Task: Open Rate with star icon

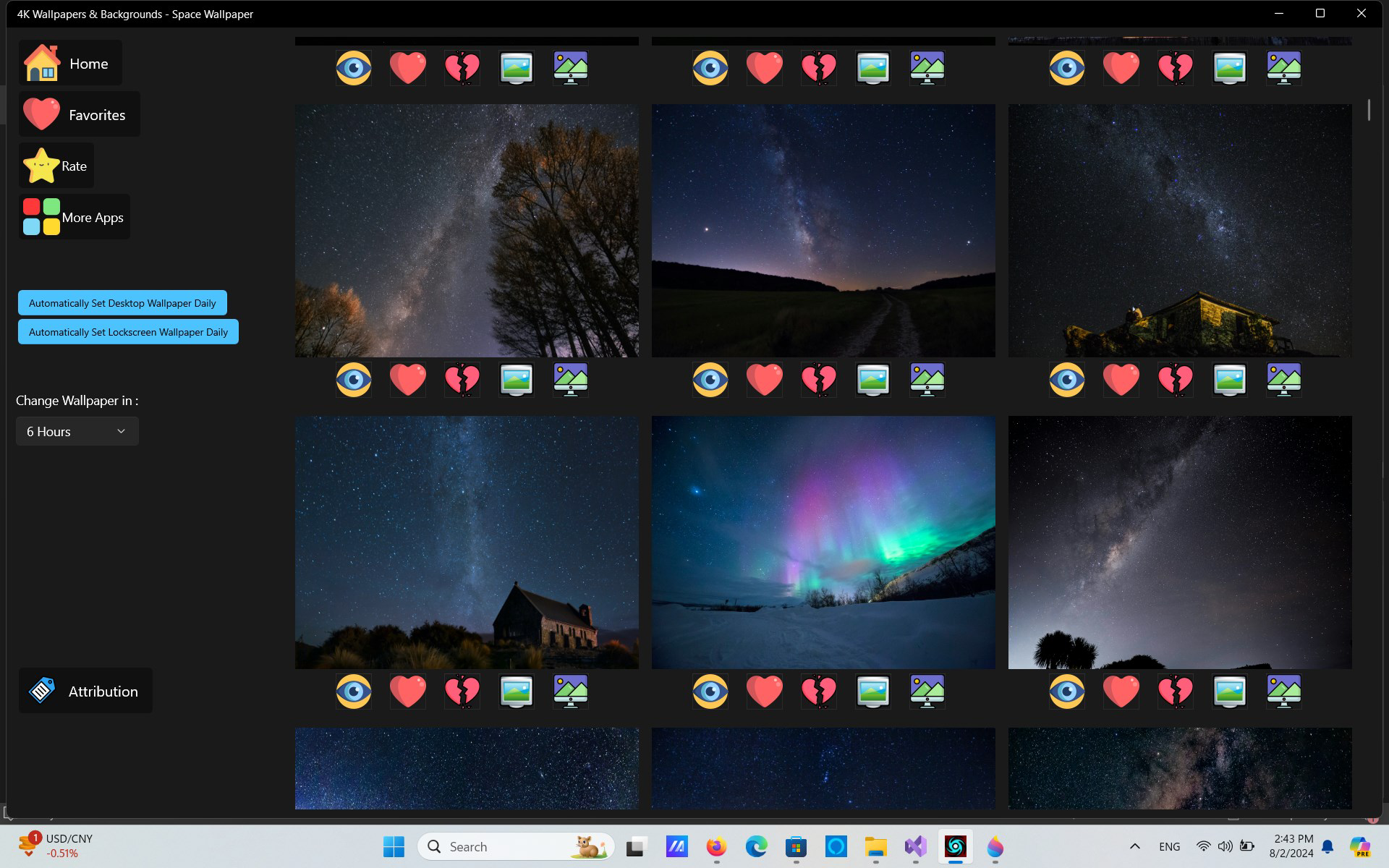Action: [56, 166]
